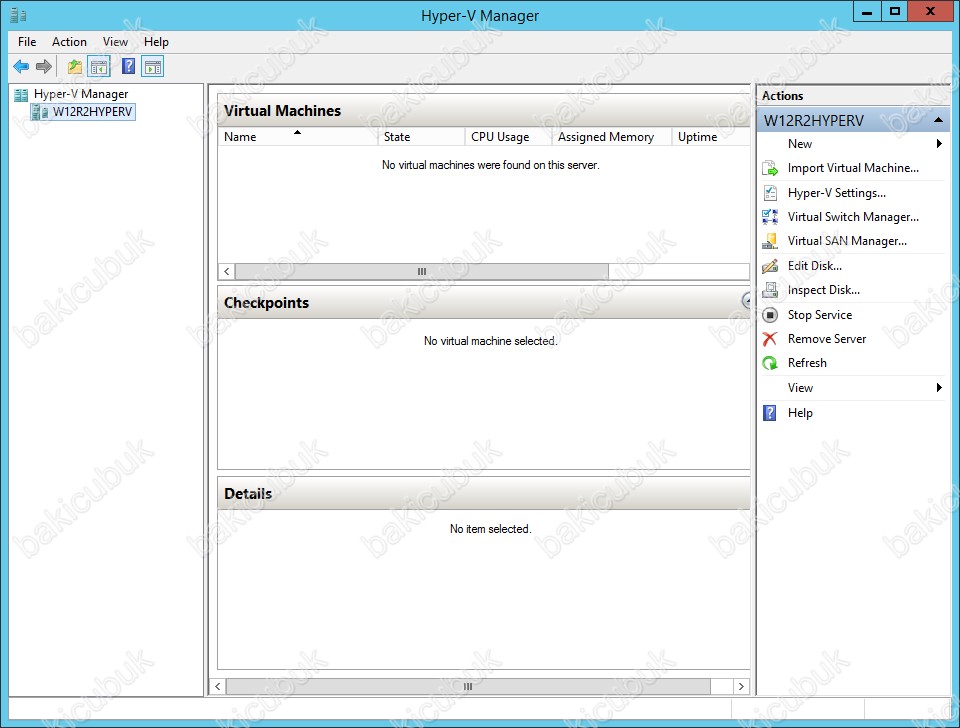
Task: Toggle the Show/Hide Console Tree toolbar icon
Action: point(99,66)
